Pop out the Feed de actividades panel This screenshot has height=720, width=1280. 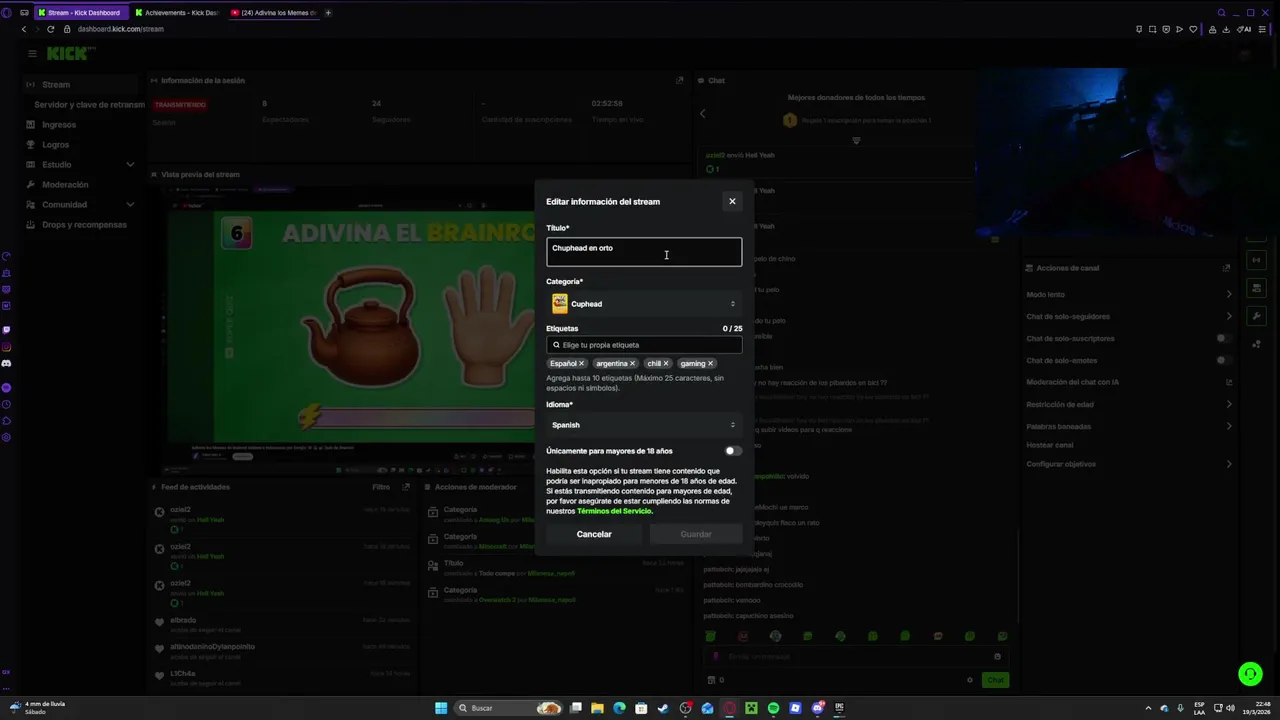pos(406,487)
